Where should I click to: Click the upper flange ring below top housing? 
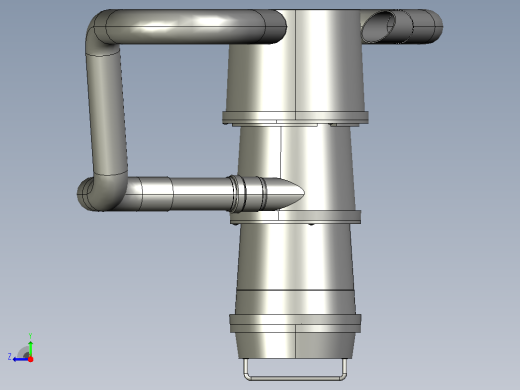[295, 117]
